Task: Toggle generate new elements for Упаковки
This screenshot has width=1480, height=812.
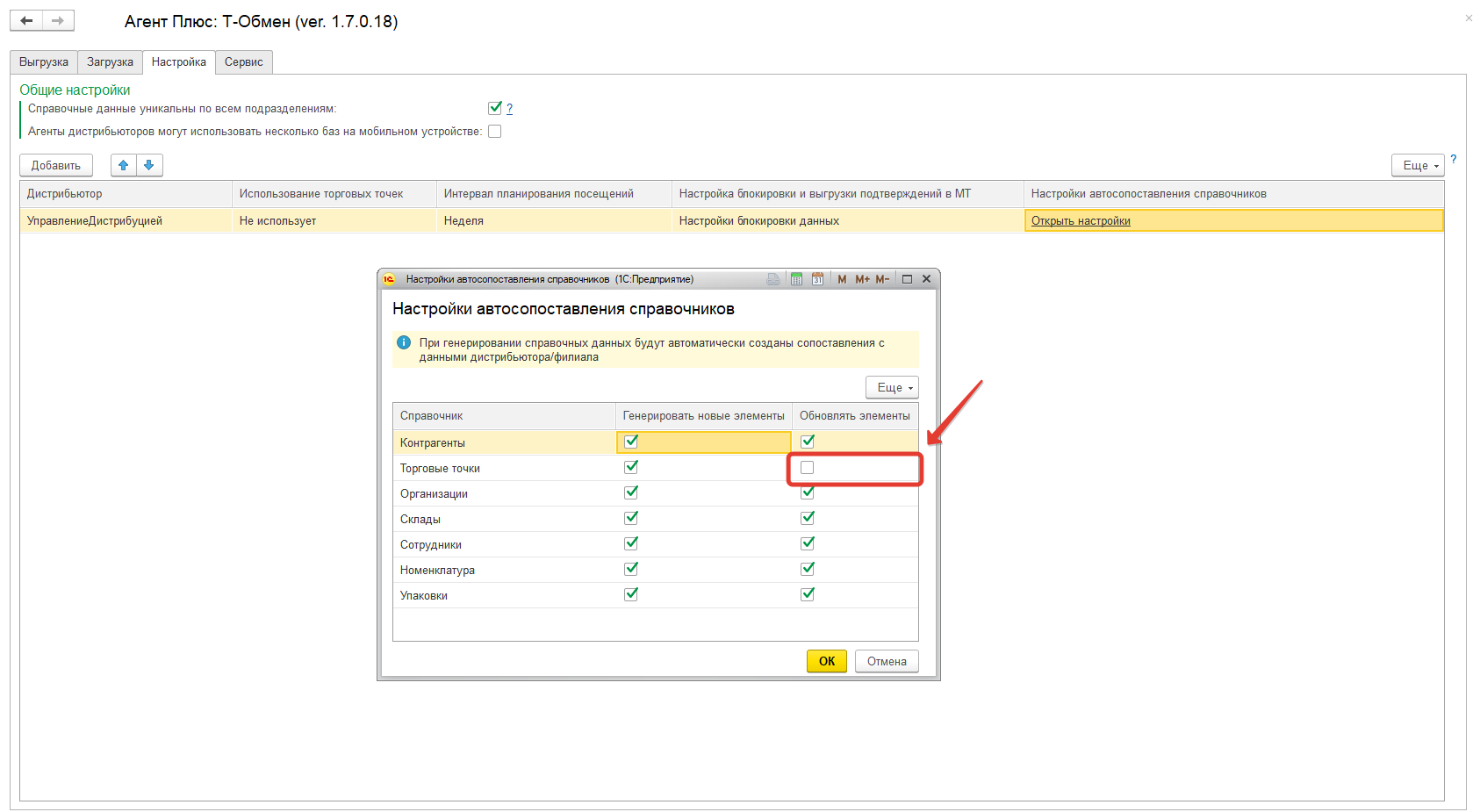Action: click(631, 594)
